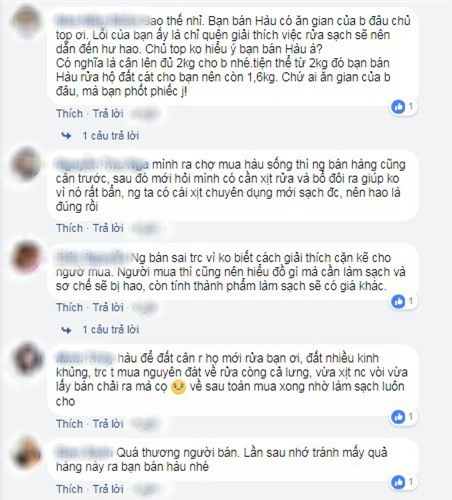
Task: Click Trả lời under the first comment
Action: pos(108,113)
